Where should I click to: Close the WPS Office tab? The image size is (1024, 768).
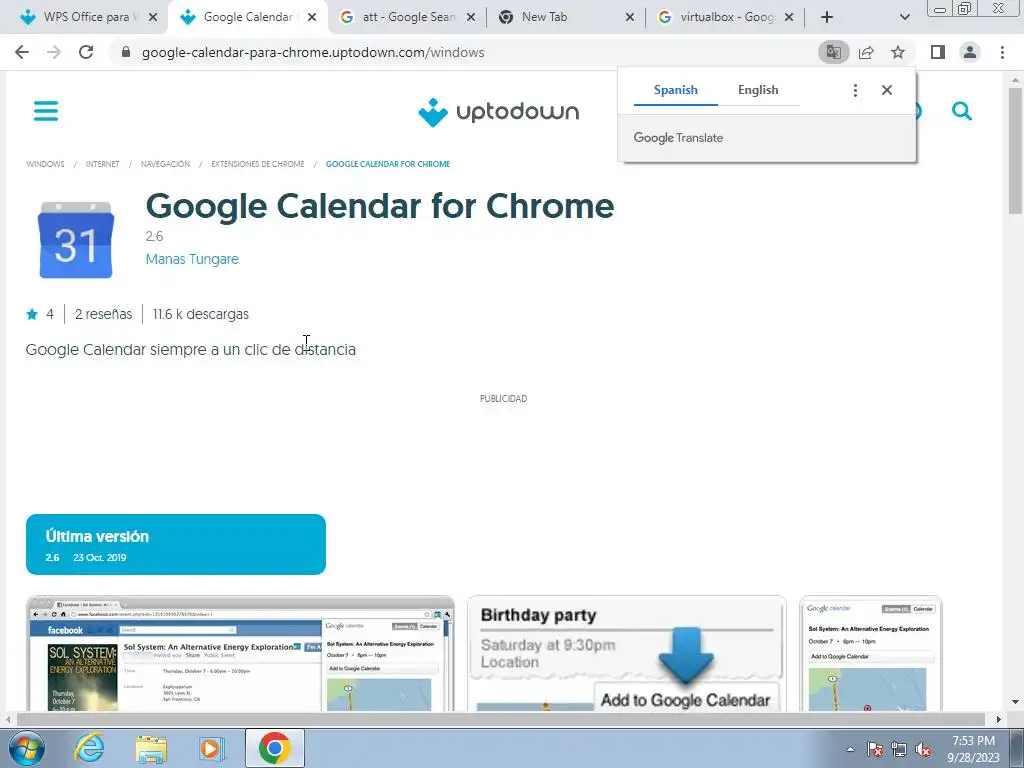(153, 17)
